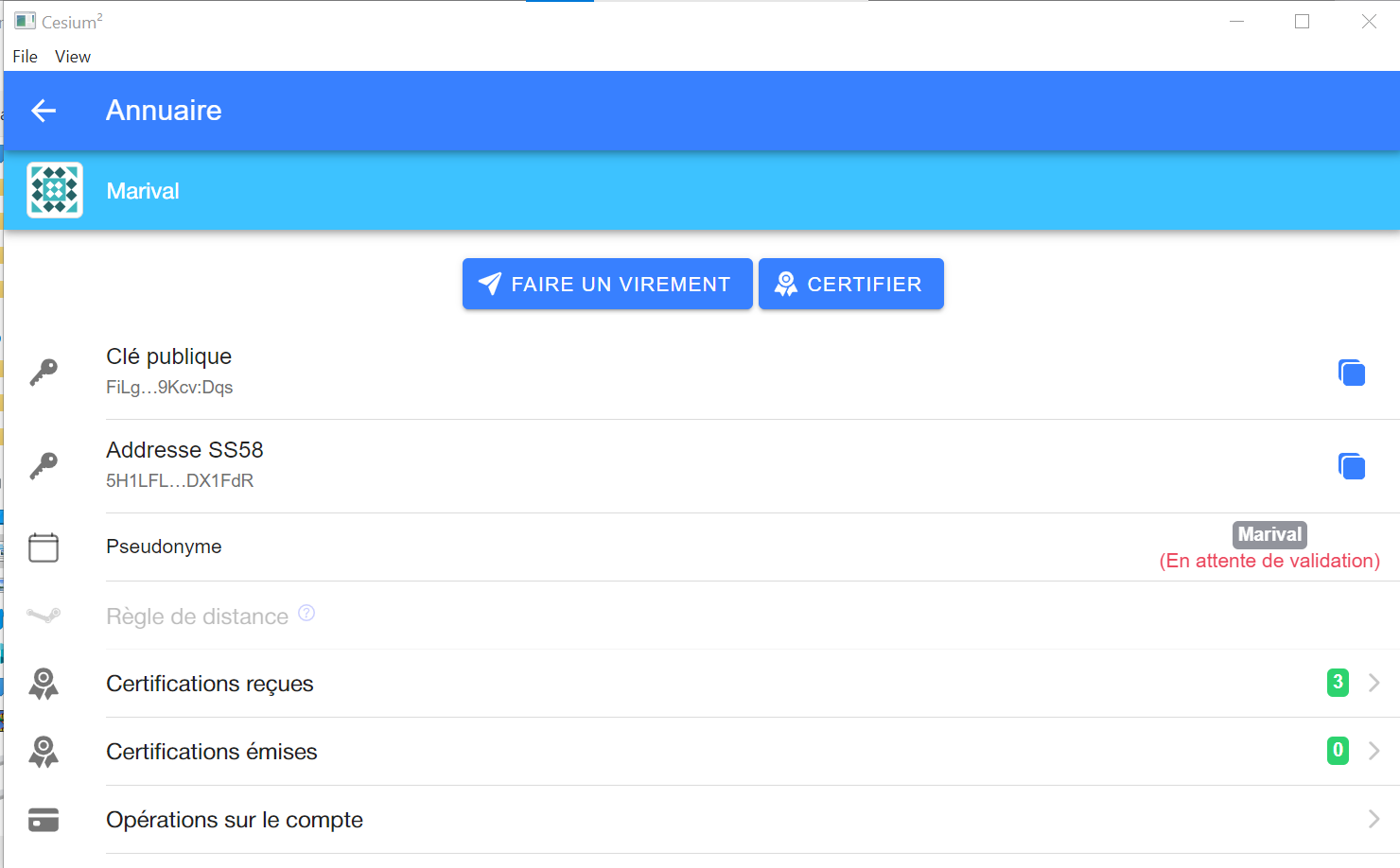
Task: Expand Certifications reçues with its chevron
Action: pos(1374,683)
